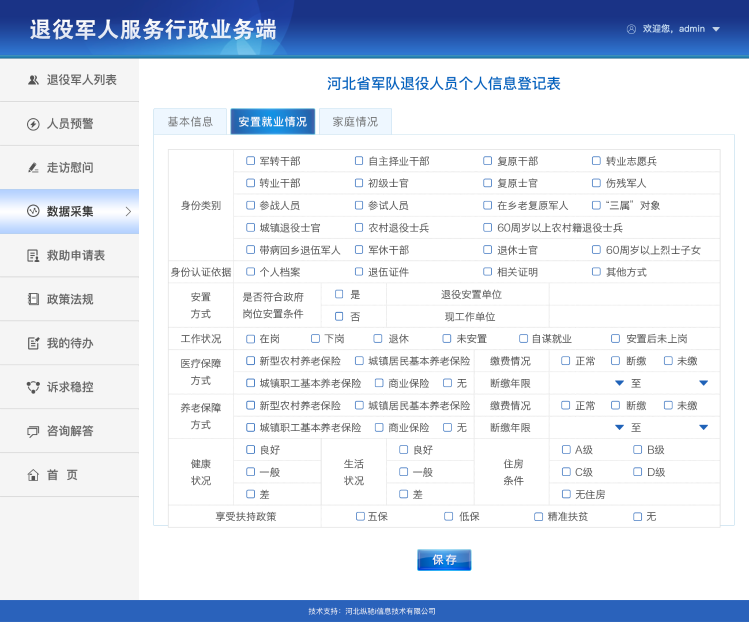The height and width of the screenshot is (622, 749).
Task: Open the admin user dropdown arrow
Action: 716,29
